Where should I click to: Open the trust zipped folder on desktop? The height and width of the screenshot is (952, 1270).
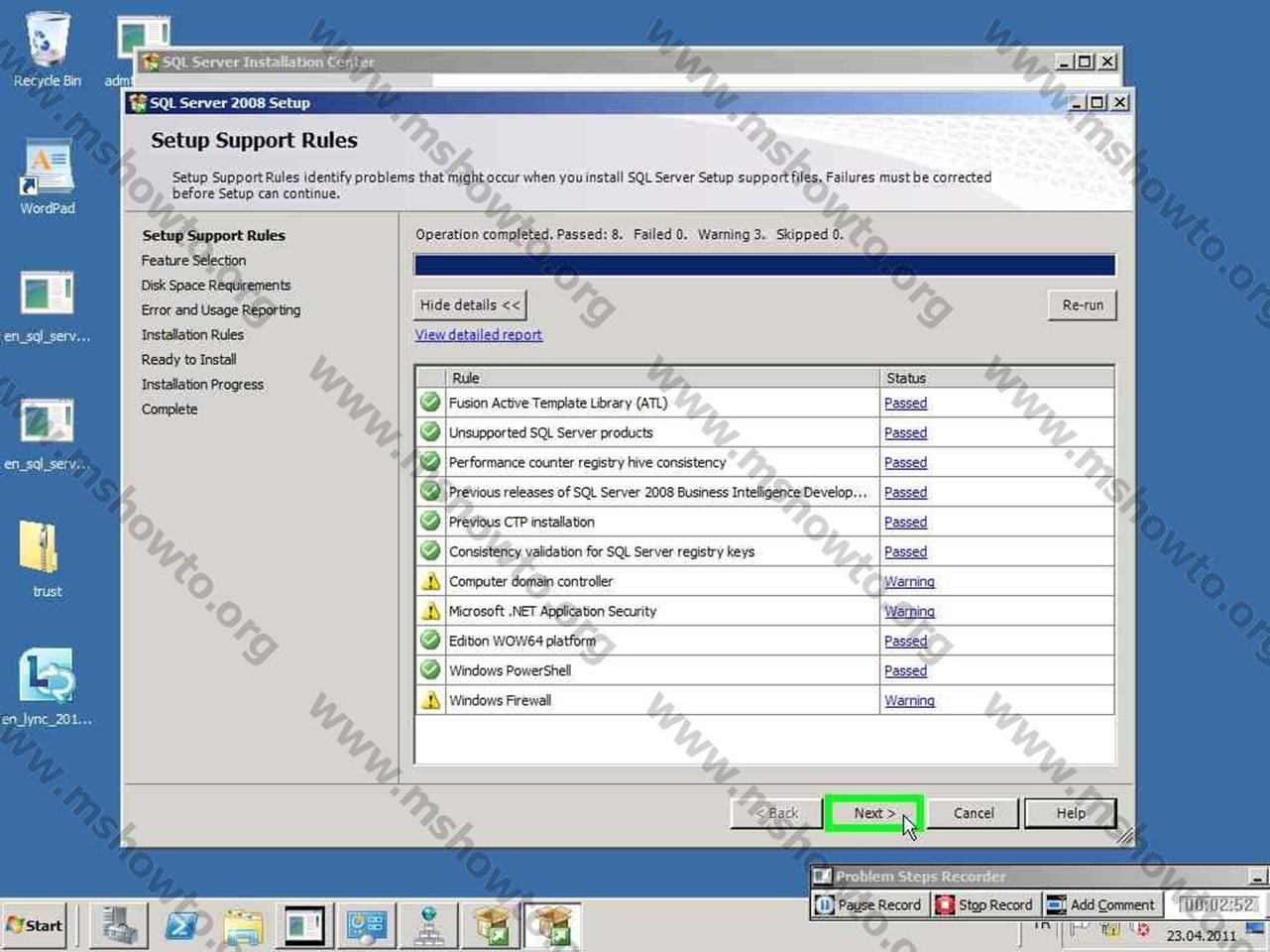tap(47, 558)
